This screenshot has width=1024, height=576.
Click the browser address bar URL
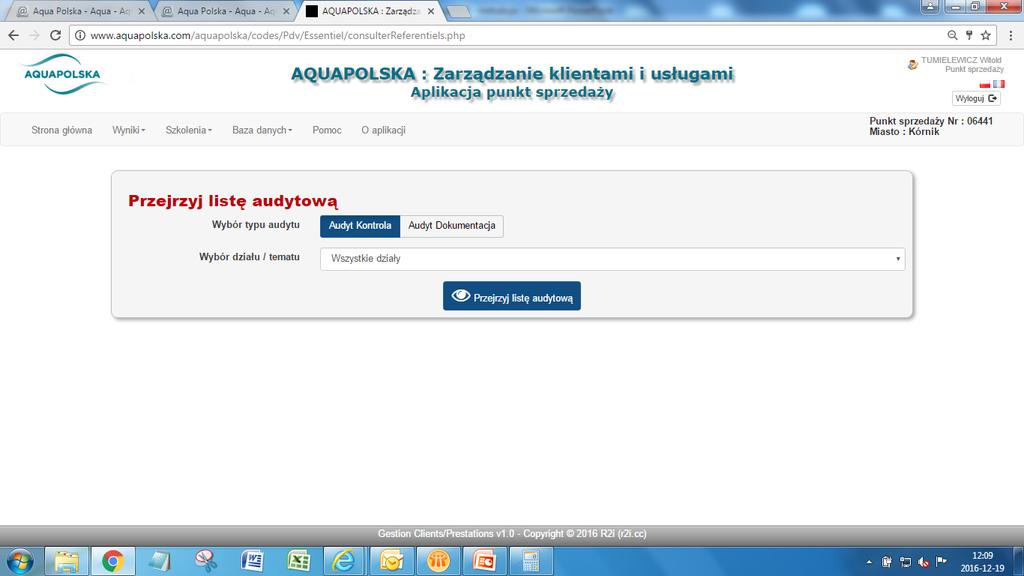coord(278,35)
